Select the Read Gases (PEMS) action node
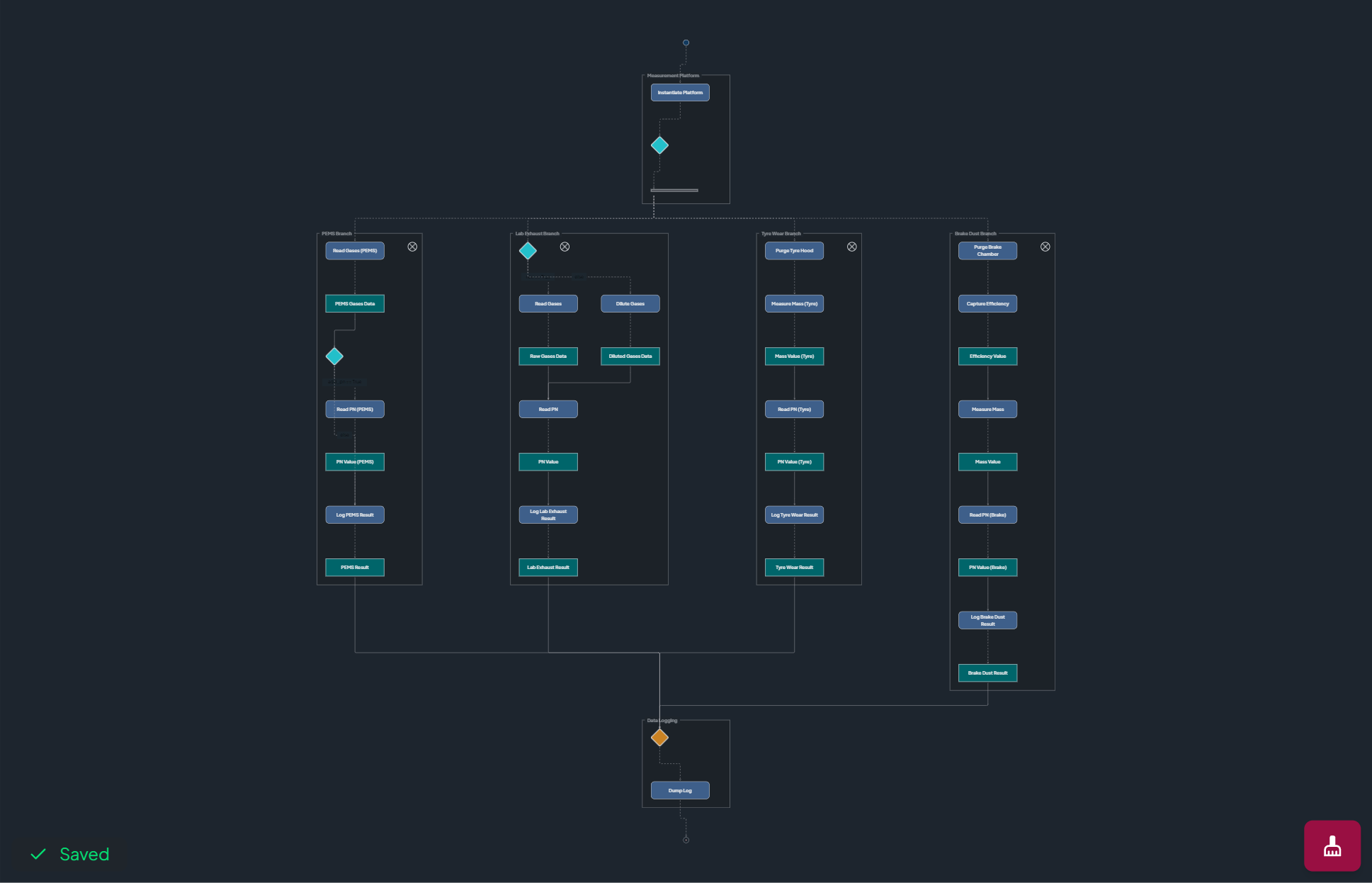 [355, 251]
